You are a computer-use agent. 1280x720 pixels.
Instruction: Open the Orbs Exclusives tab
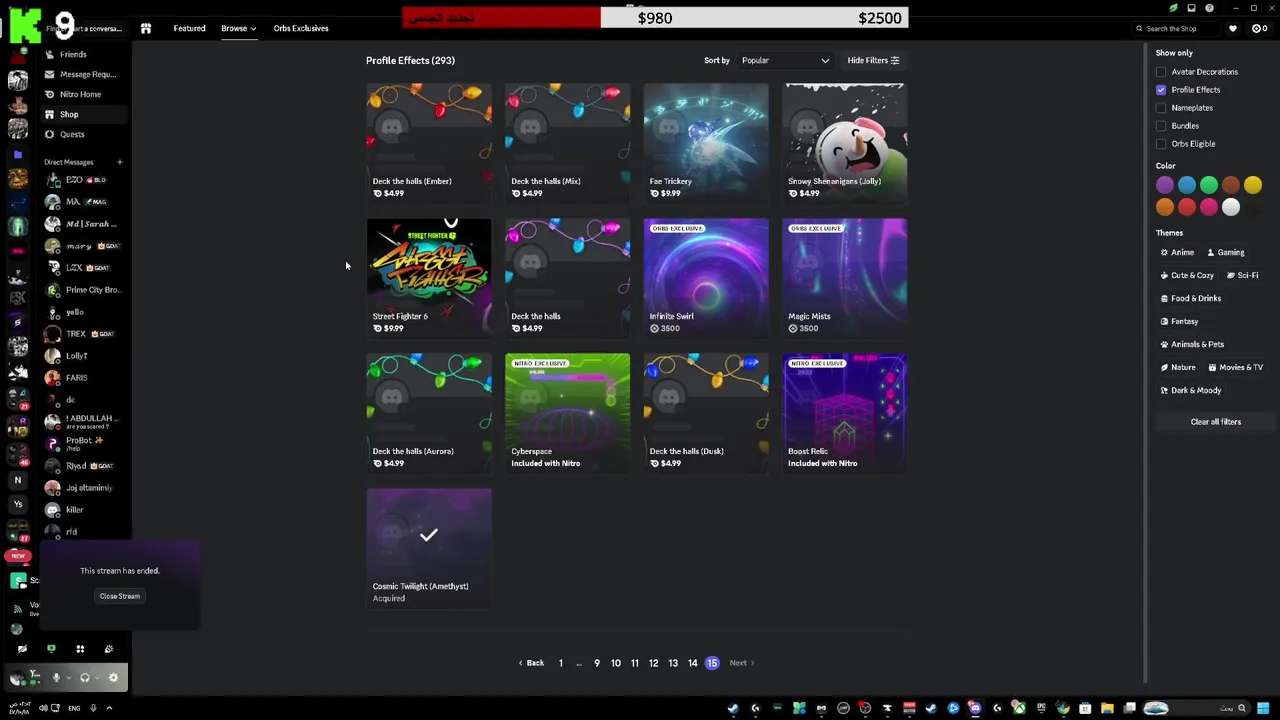(301, 29)
